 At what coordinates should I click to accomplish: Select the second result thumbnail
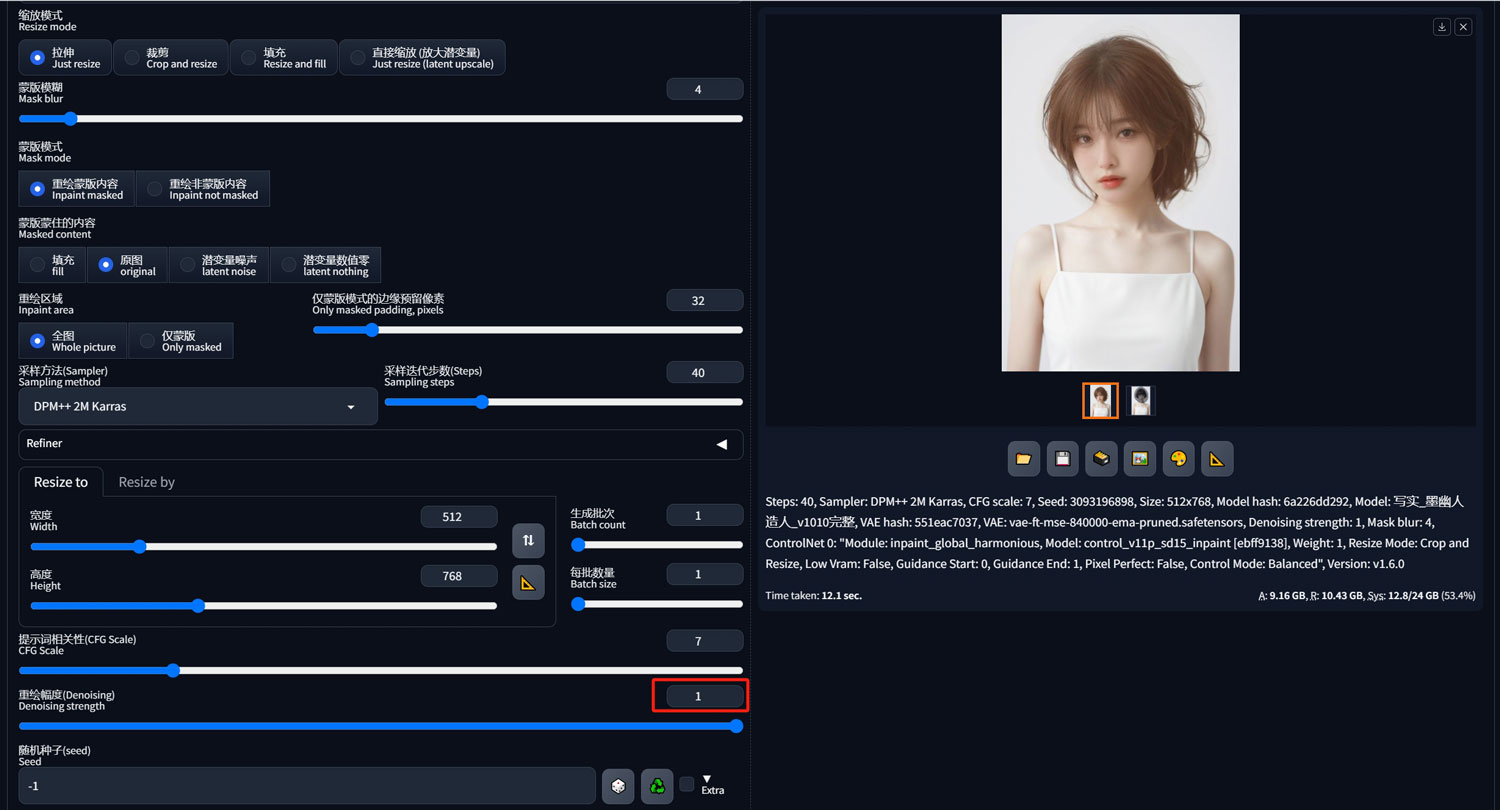coord(1141,401)
